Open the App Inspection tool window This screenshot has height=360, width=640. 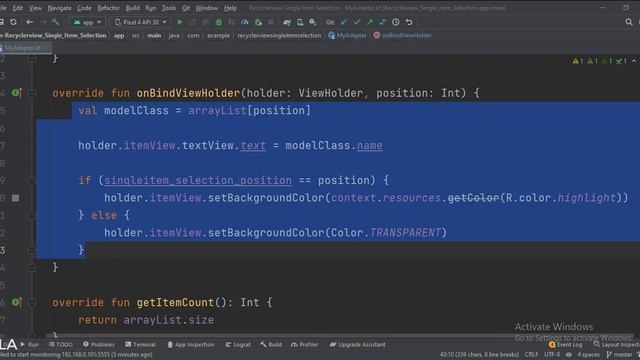[191, 344]
